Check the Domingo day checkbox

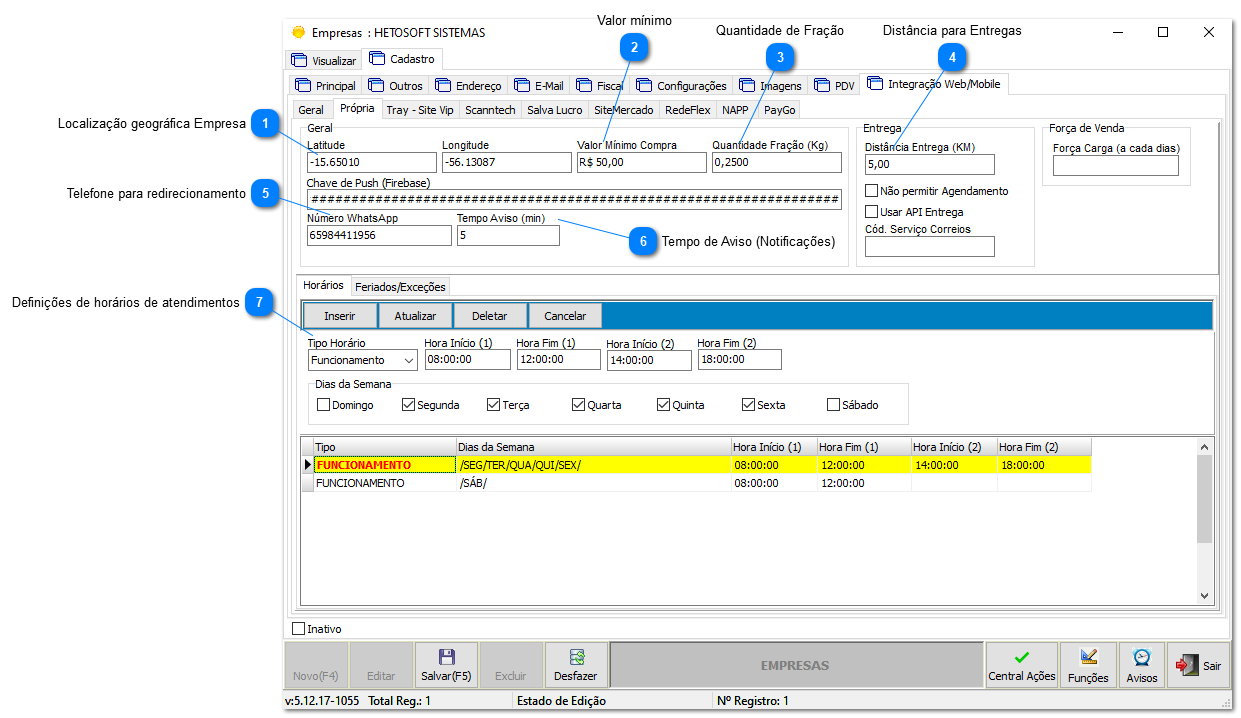pos(323,404)
